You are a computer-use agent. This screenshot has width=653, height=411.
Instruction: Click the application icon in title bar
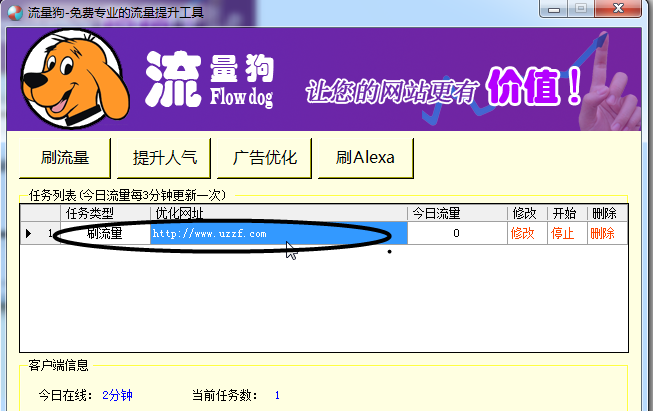[x=15, y=12]
